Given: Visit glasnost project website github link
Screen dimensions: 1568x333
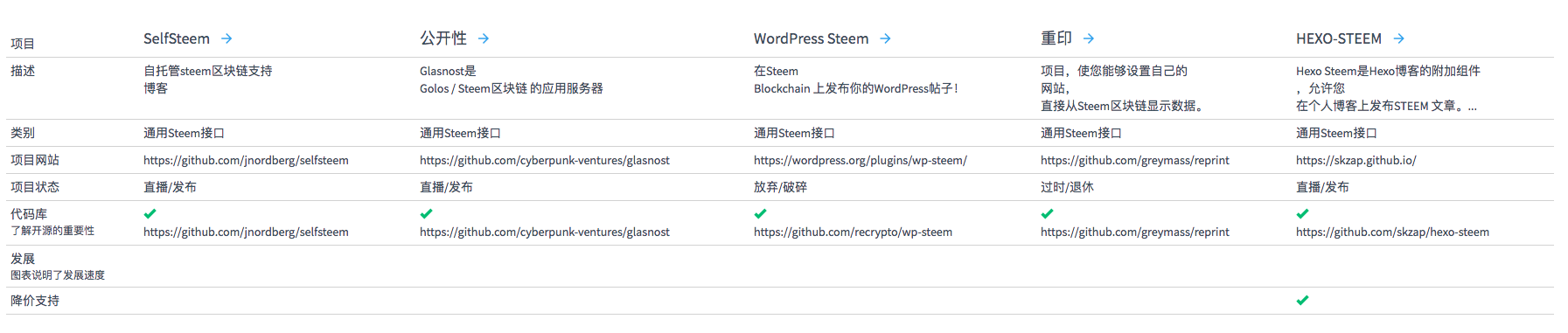Looking at the screenshot, I should click(545, 161).
